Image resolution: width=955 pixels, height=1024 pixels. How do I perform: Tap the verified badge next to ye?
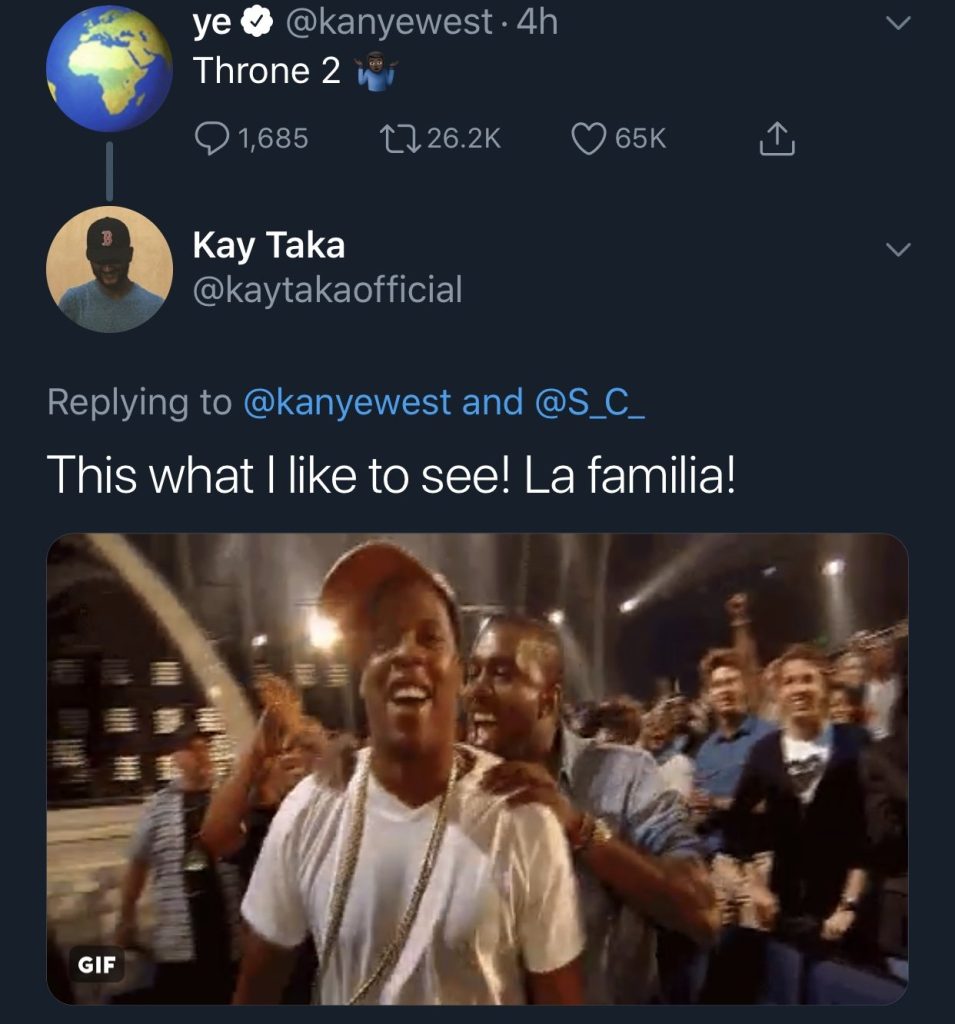[x=257, y=23]
